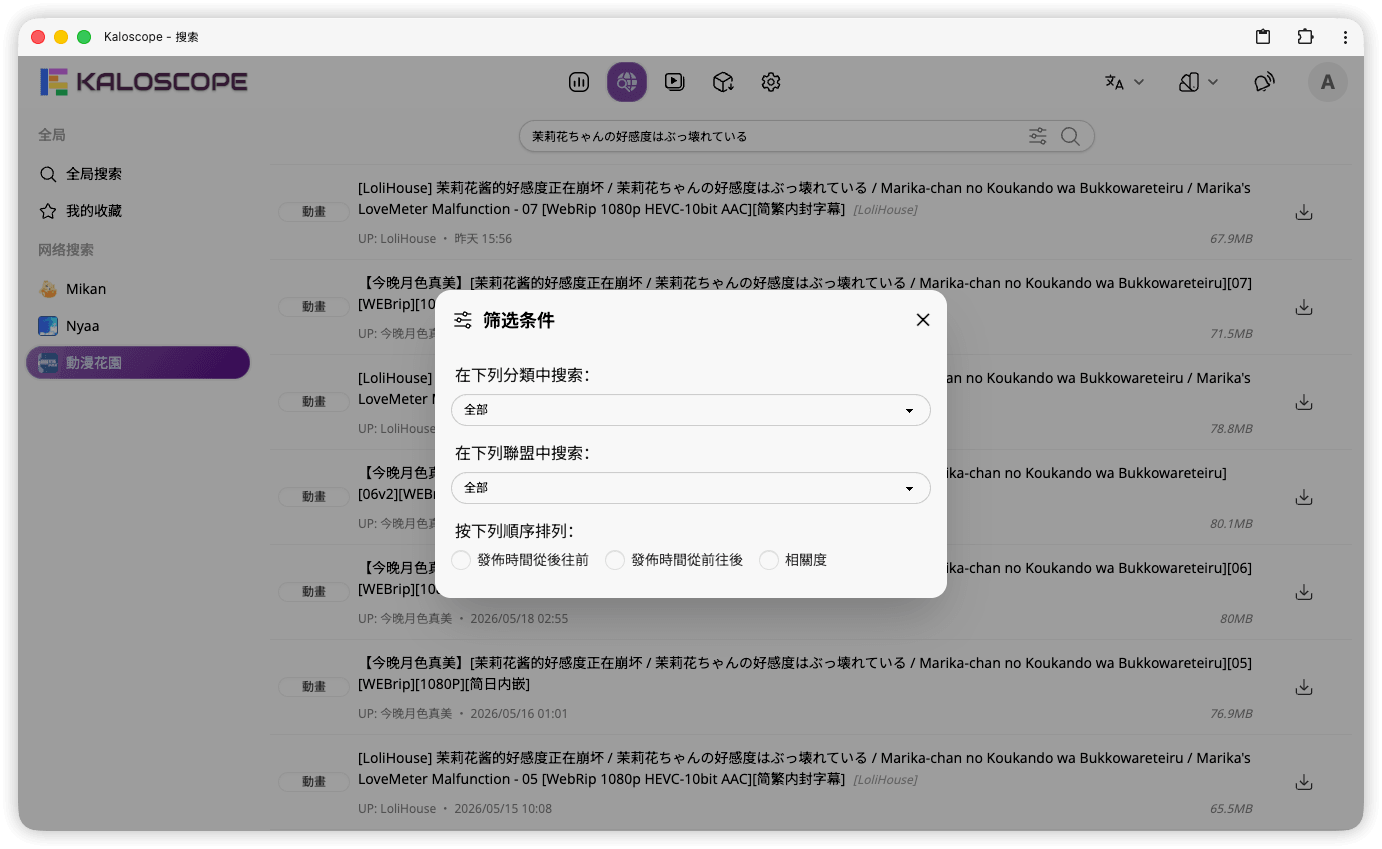The height and width of the screenshot is (849, 1382).
Task: Open the media player icon
Action: pos(675,82)
